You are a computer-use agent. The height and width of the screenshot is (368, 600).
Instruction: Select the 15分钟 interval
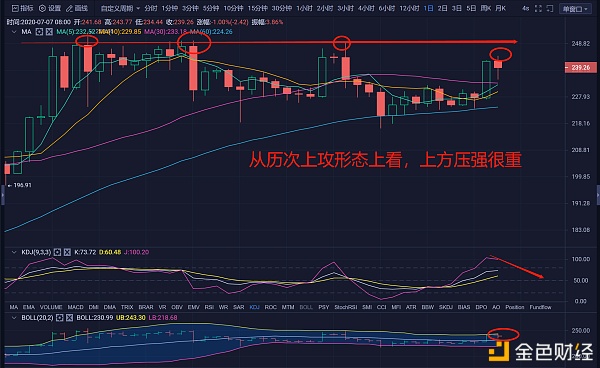258,8
